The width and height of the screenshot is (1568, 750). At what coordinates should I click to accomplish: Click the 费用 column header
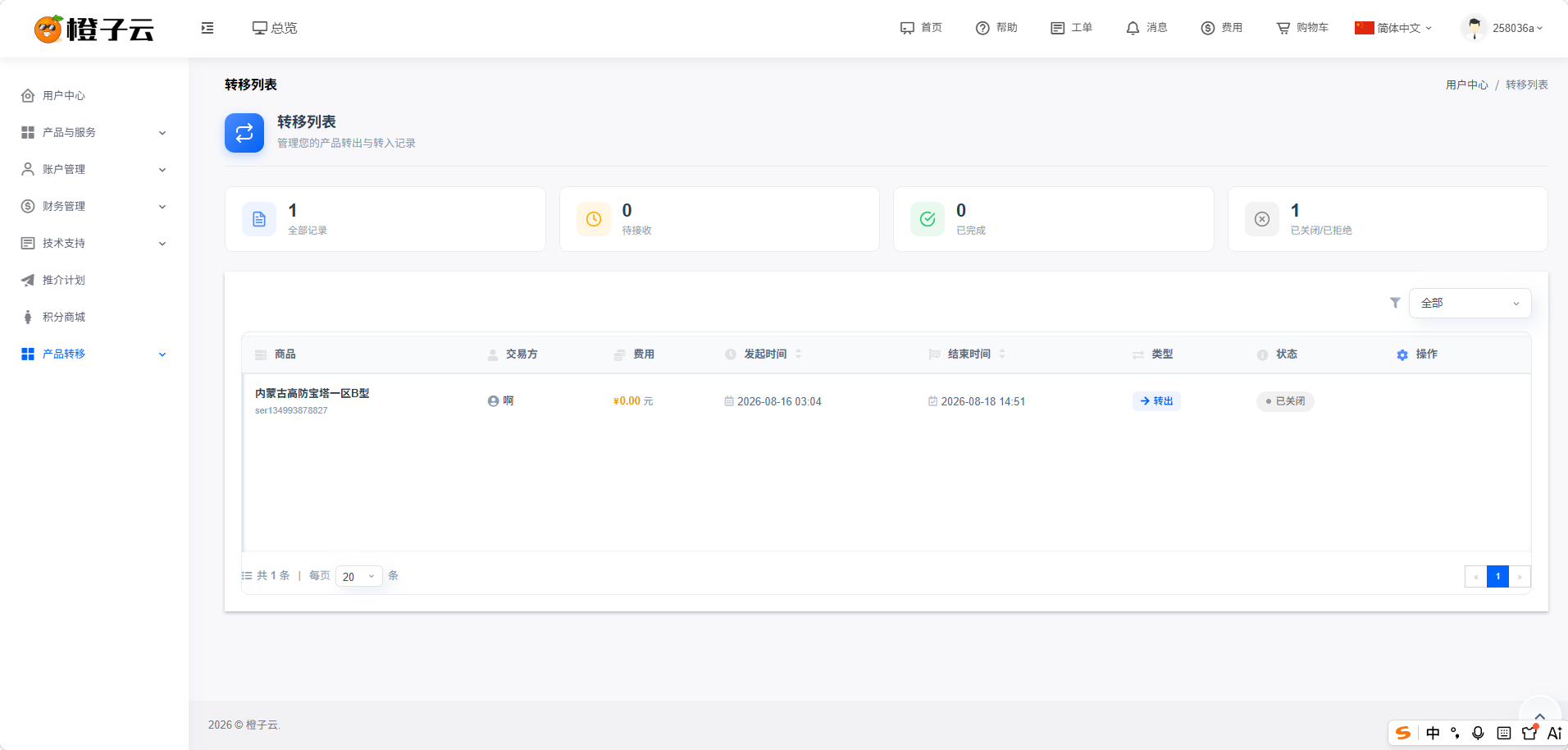pos(644,354)
